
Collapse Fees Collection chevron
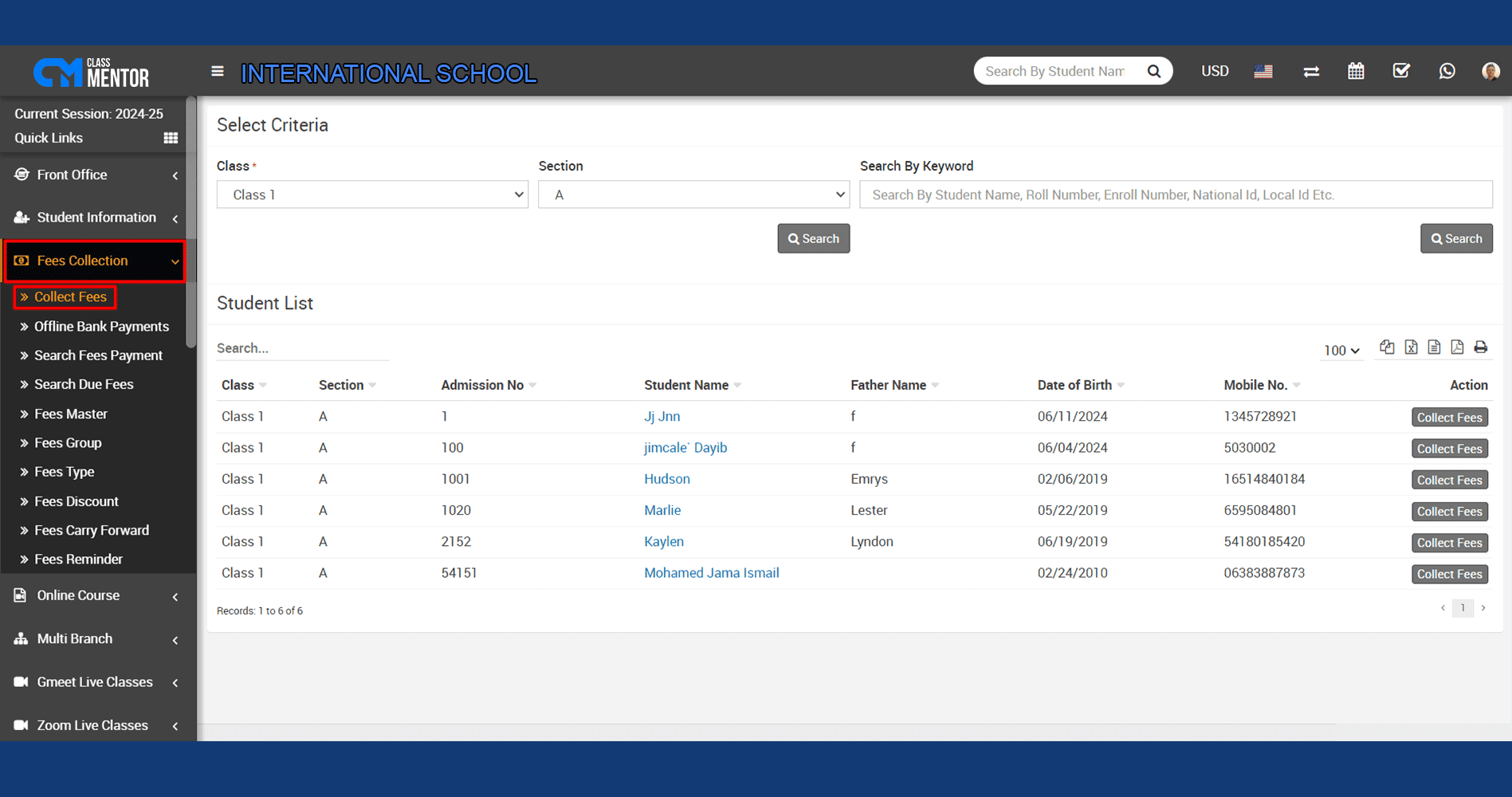point(175,261)
